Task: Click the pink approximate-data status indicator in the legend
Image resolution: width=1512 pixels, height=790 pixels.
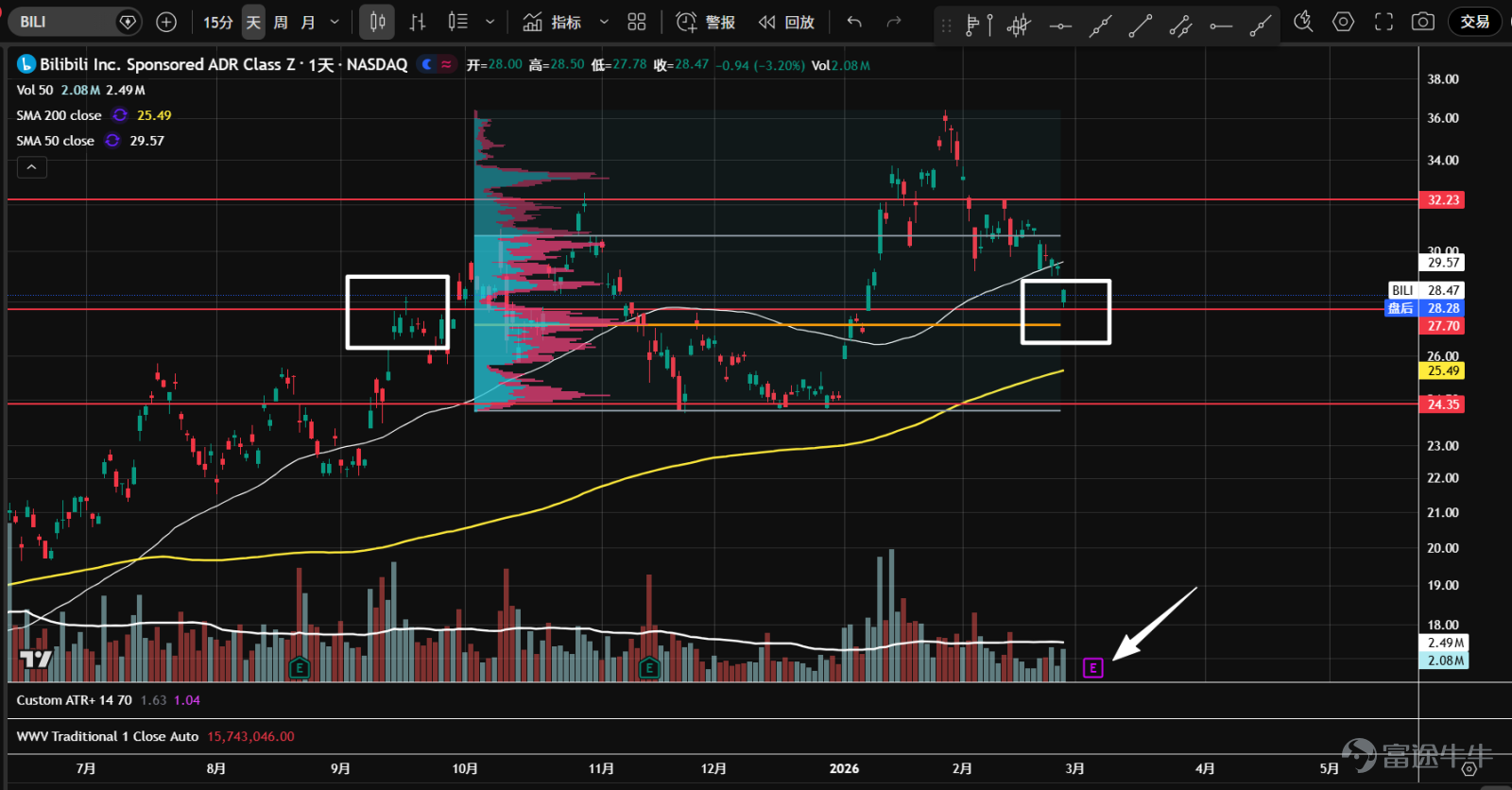Action: coord(446,64)
